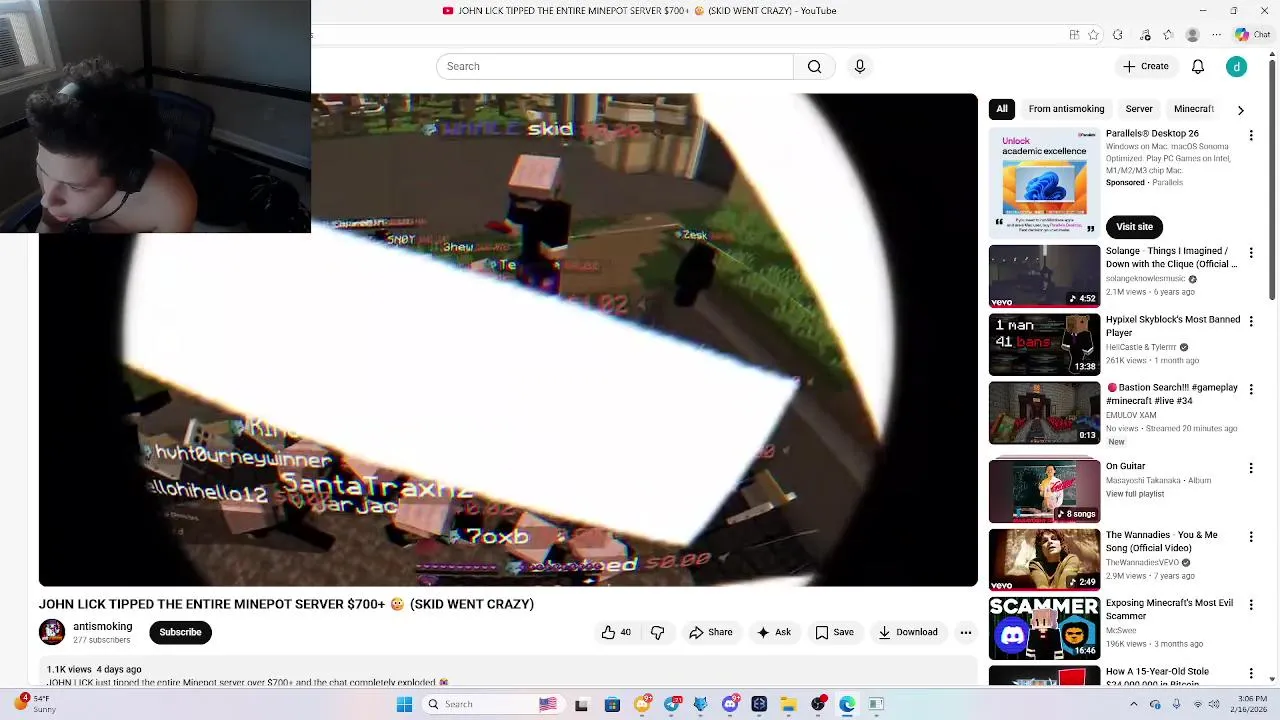This screenshot has width=1280, height=720.
Task: Show more filter chips with the arrow
Action: click(x=1241, y=110)
